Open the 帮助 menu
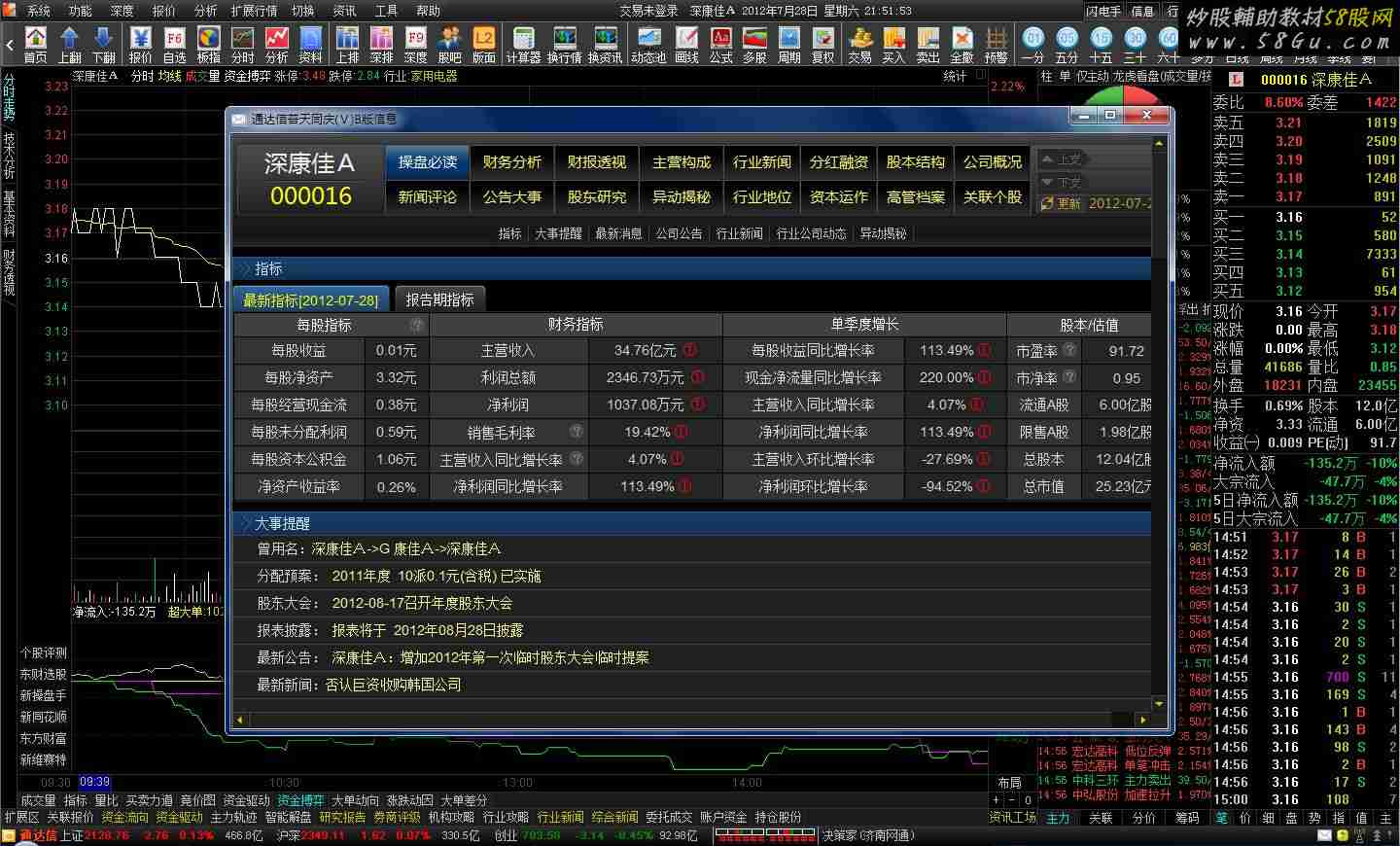 tap(429, 11)
